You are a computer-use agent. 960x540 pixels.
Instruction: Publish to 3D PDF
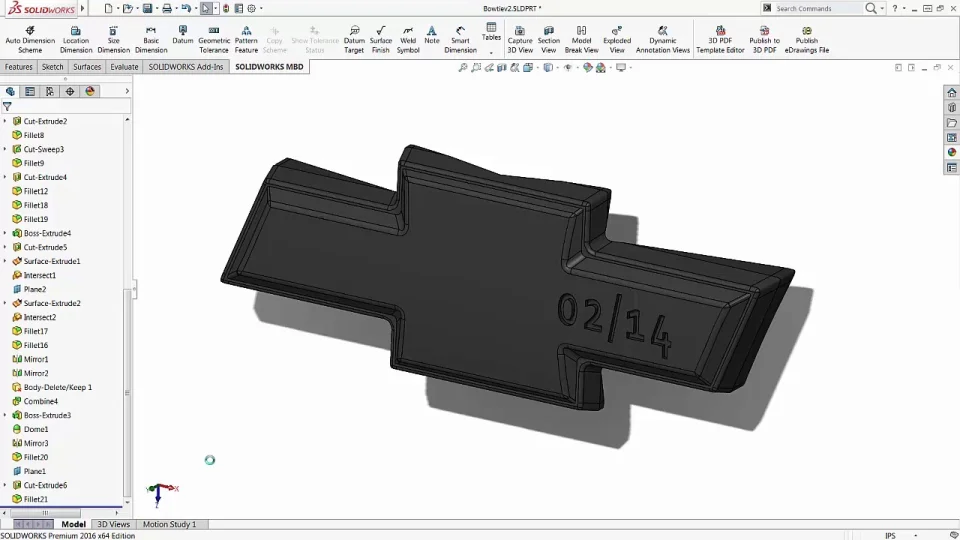coord(764,40)
